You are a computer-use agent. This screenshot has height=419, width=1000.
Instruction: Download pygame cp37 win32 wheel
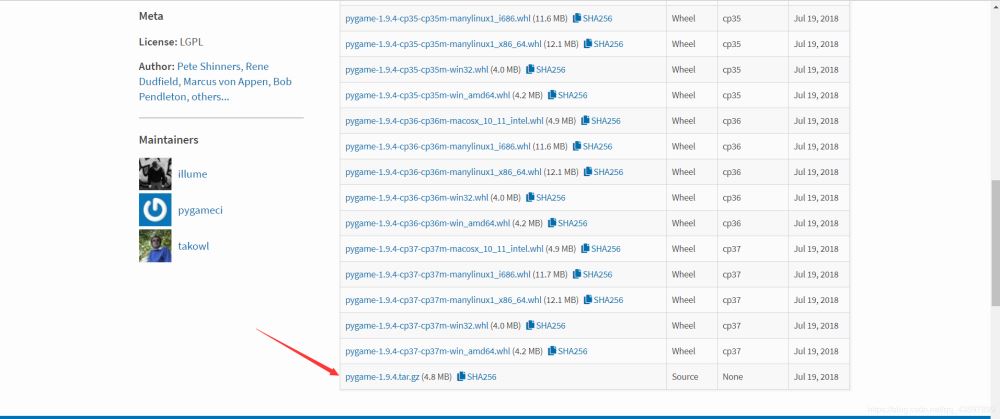(x=416, y=325)
